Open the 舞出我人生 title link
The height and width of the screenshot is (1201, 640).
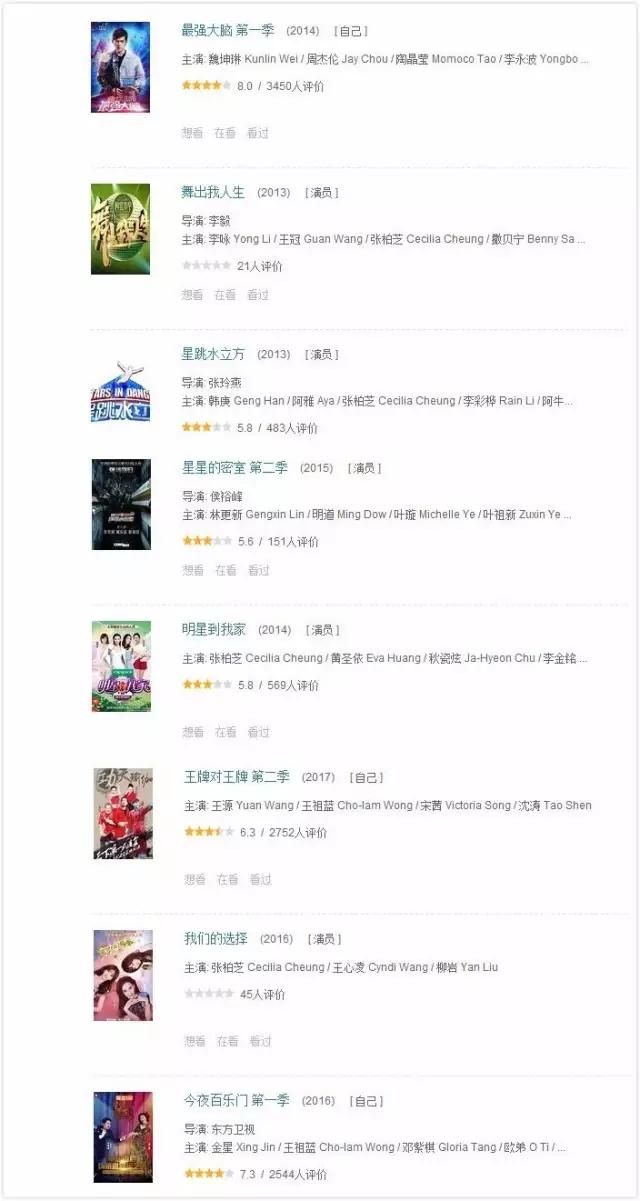tap(213, 192)
